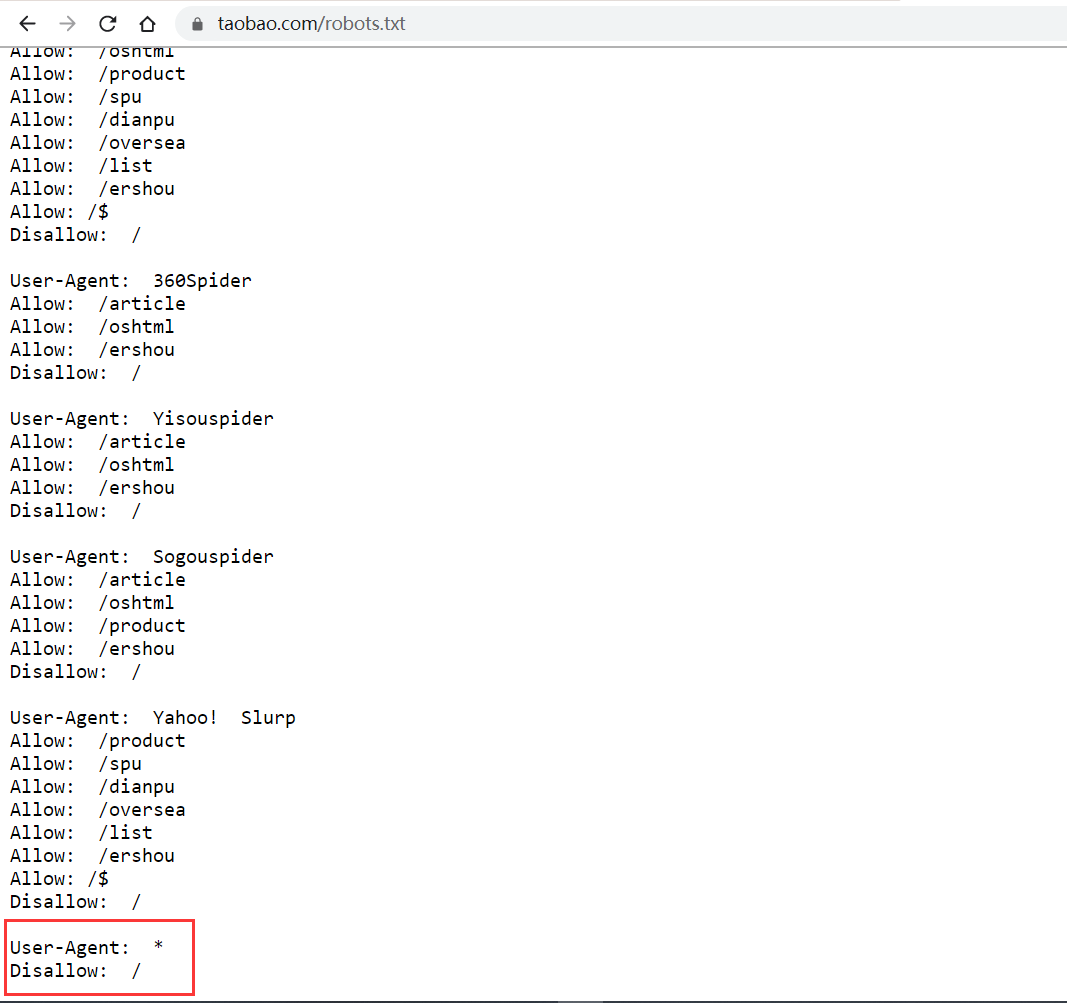Click 'Allow: /list' in the topmost section
1067x1003 pixels.
click(x=81, y=165)
